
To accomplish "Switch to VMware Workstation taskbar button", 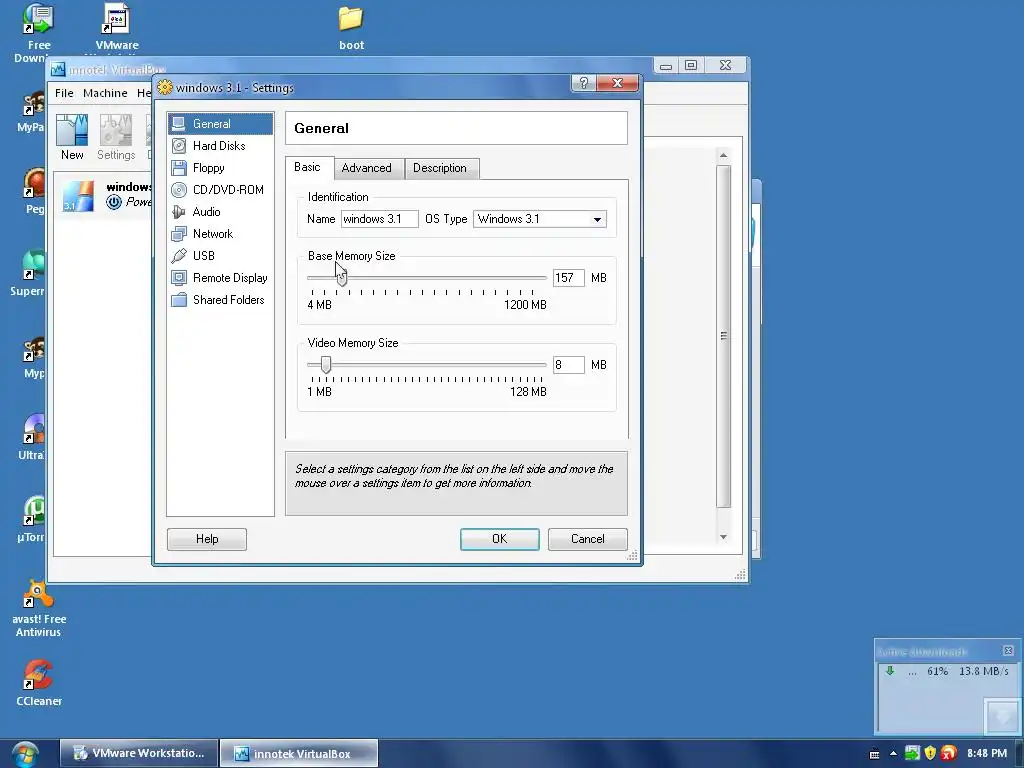I will pyautogui.click(x=139, y=753).
